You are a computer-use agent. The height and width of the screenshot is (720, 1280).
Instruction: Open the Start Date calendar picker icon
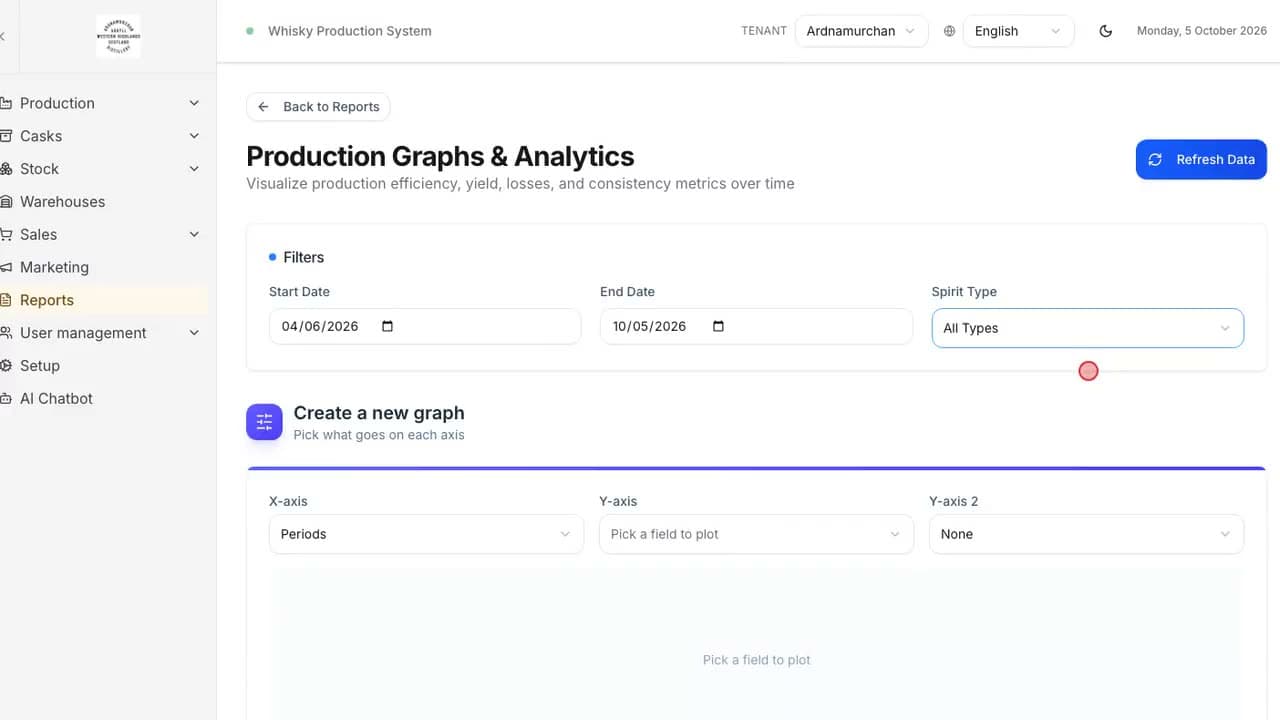(x=388, y=326)
